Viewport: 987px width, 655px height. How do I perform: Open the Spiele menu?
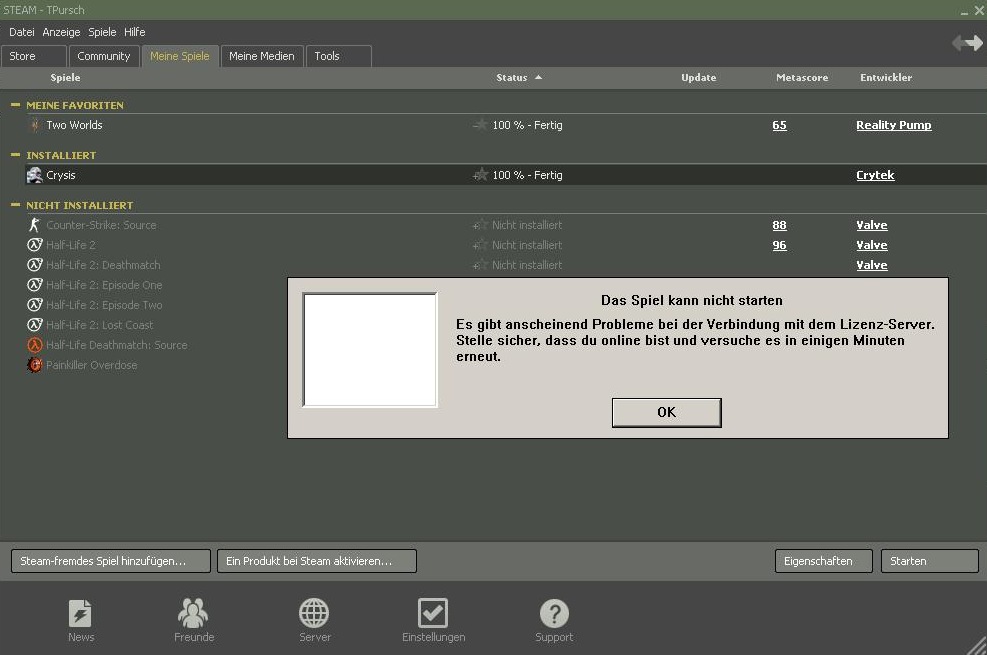pos(102,32)
